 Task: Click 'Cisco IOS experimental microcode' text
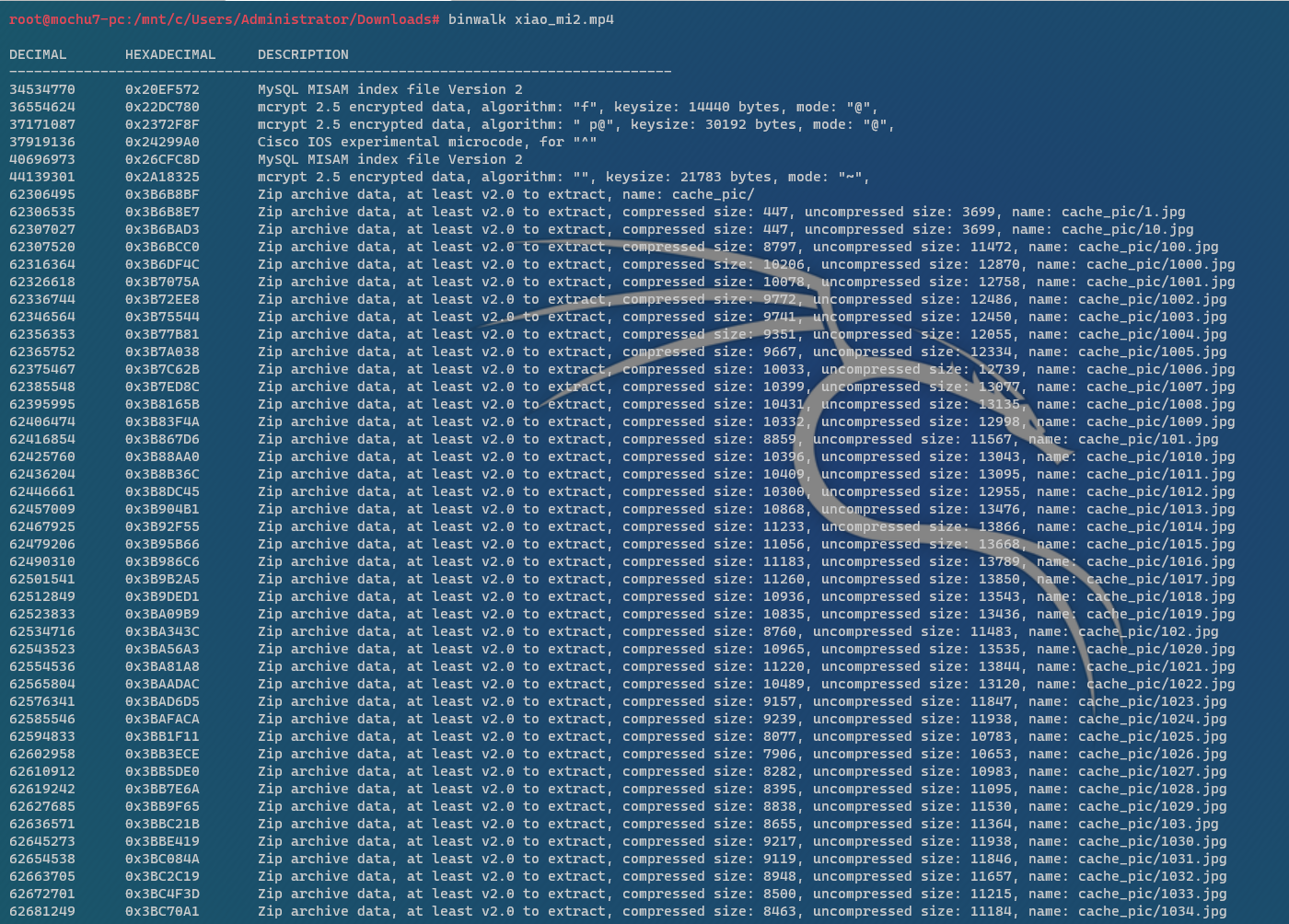(x=394, y=142)
